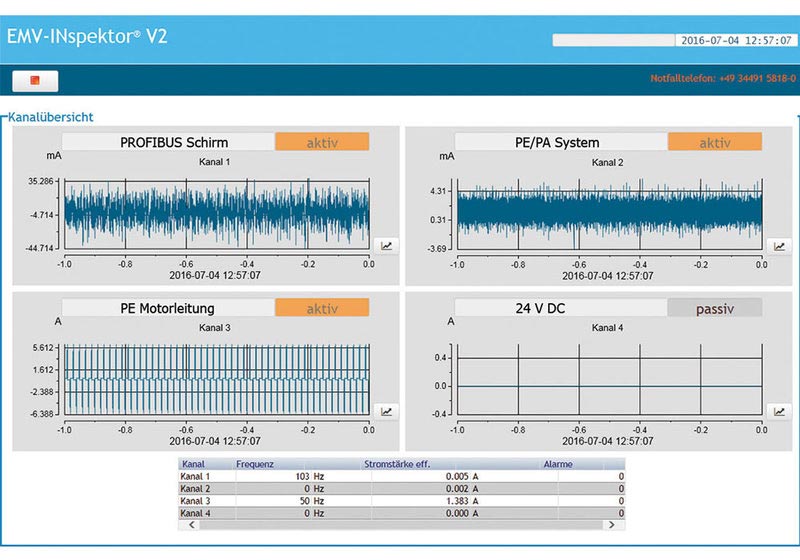This screenshot has height=560, width=800.
Task: Toggle aktiv status of PE/PA System
Action: pyautogui.click(x=715, y=142)
